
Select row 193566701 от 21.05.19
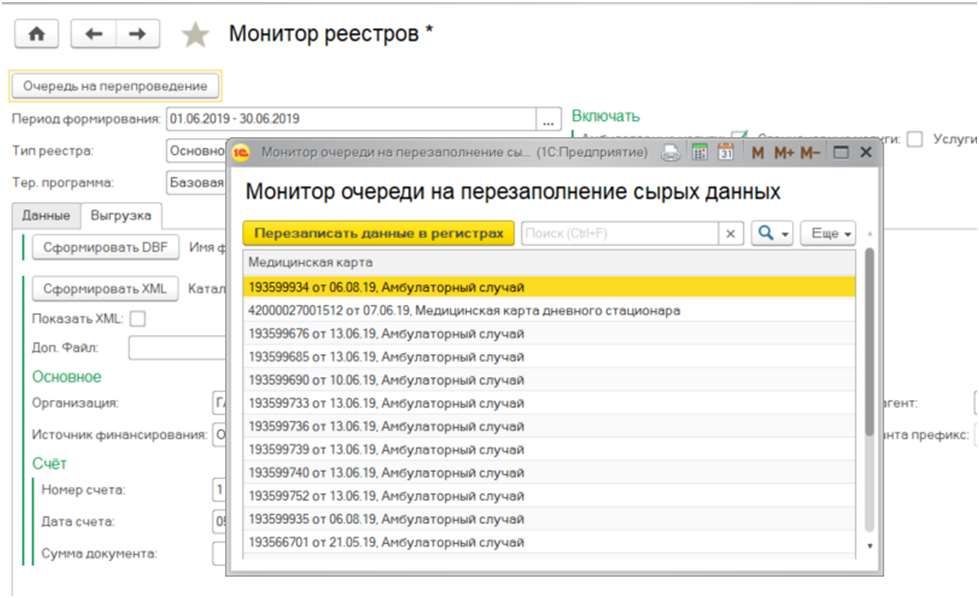tap(549, 542)
